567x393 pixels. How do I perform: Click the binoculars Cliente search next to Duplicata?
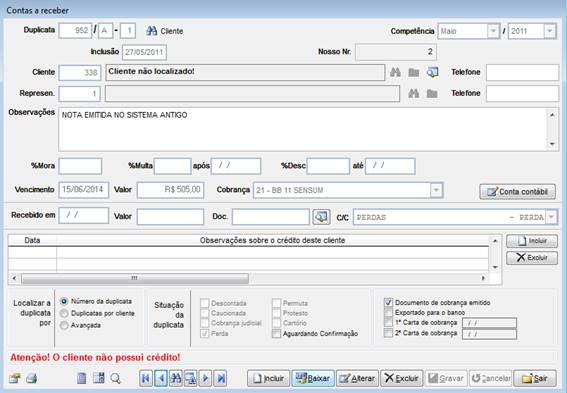point(165,31)
